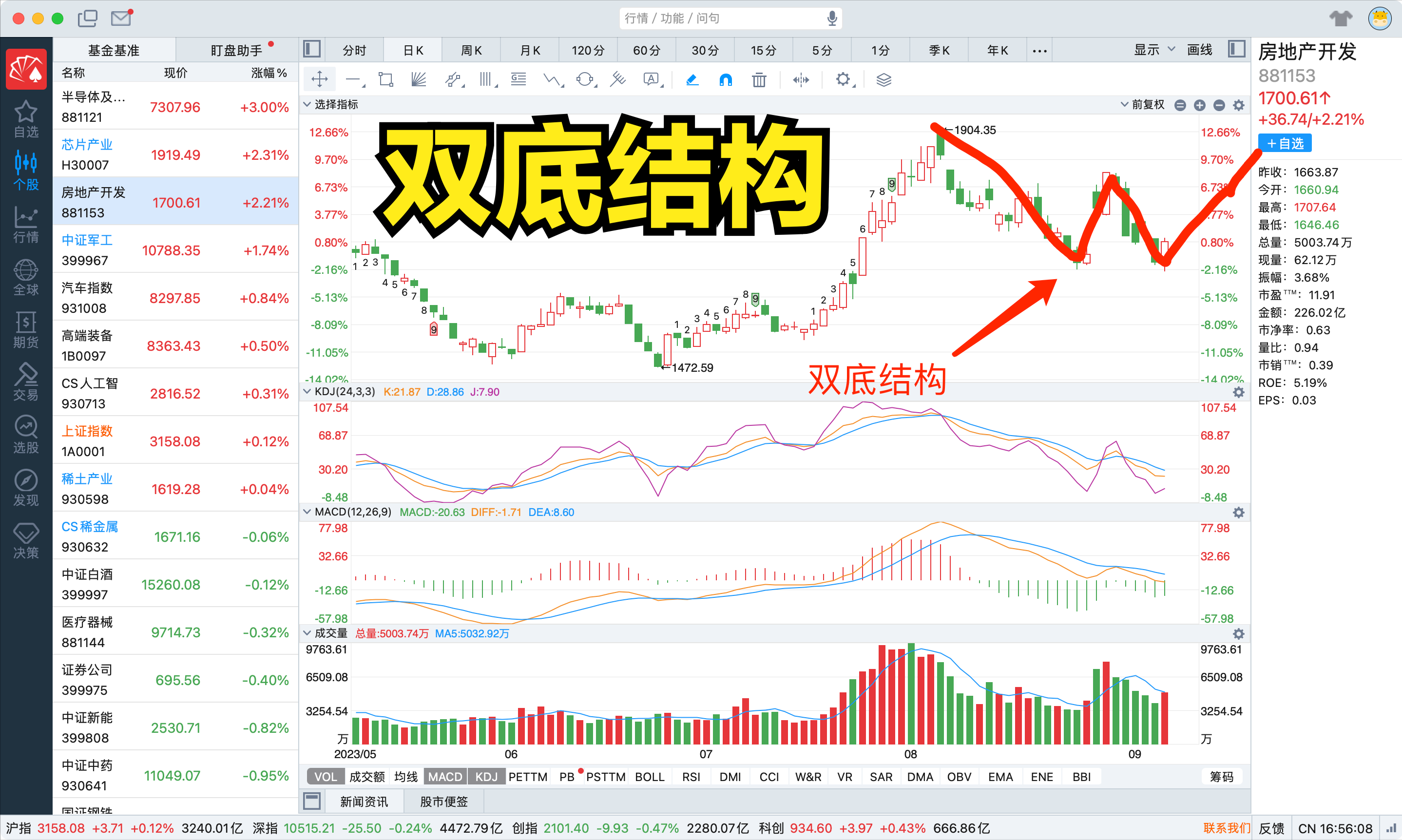Open drawing tool settings gear

click(x=844, y=80)
